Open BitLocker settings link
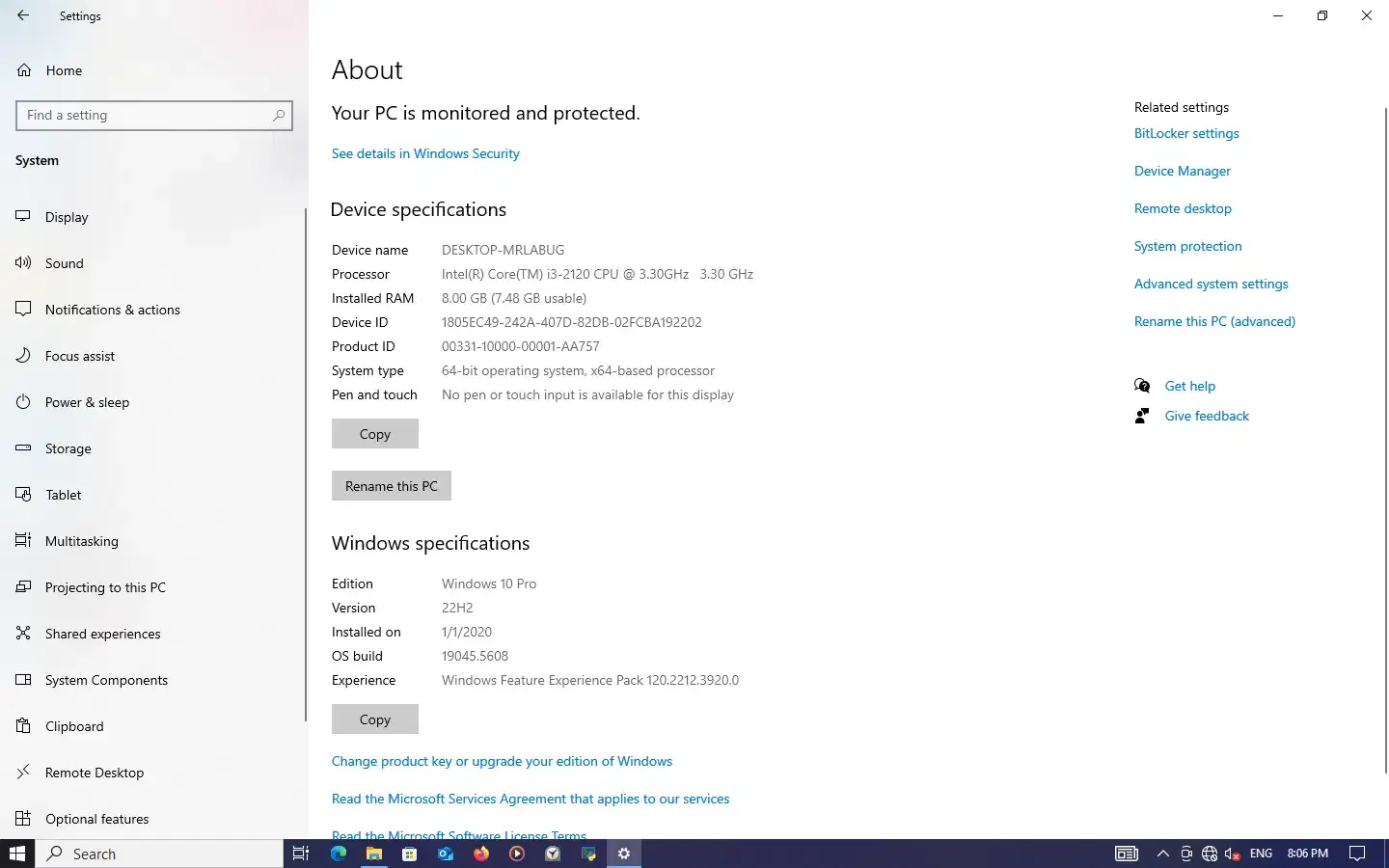Screen dimensions: 1389x868 (x=1186, y=133)
